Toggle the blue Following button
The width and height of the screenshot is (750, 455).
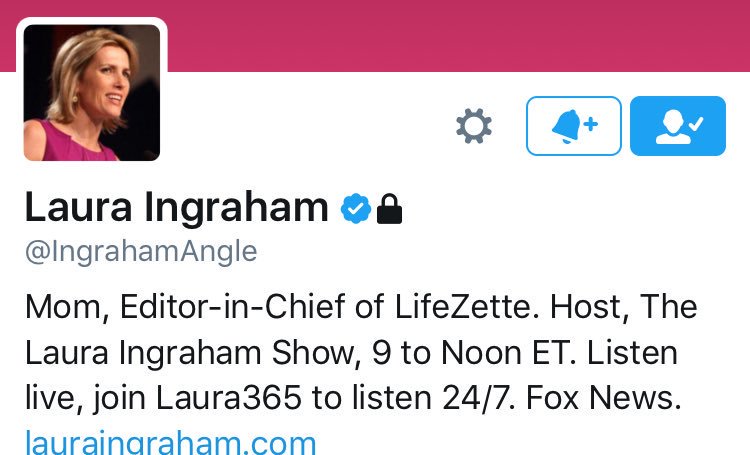click(678, 126)
